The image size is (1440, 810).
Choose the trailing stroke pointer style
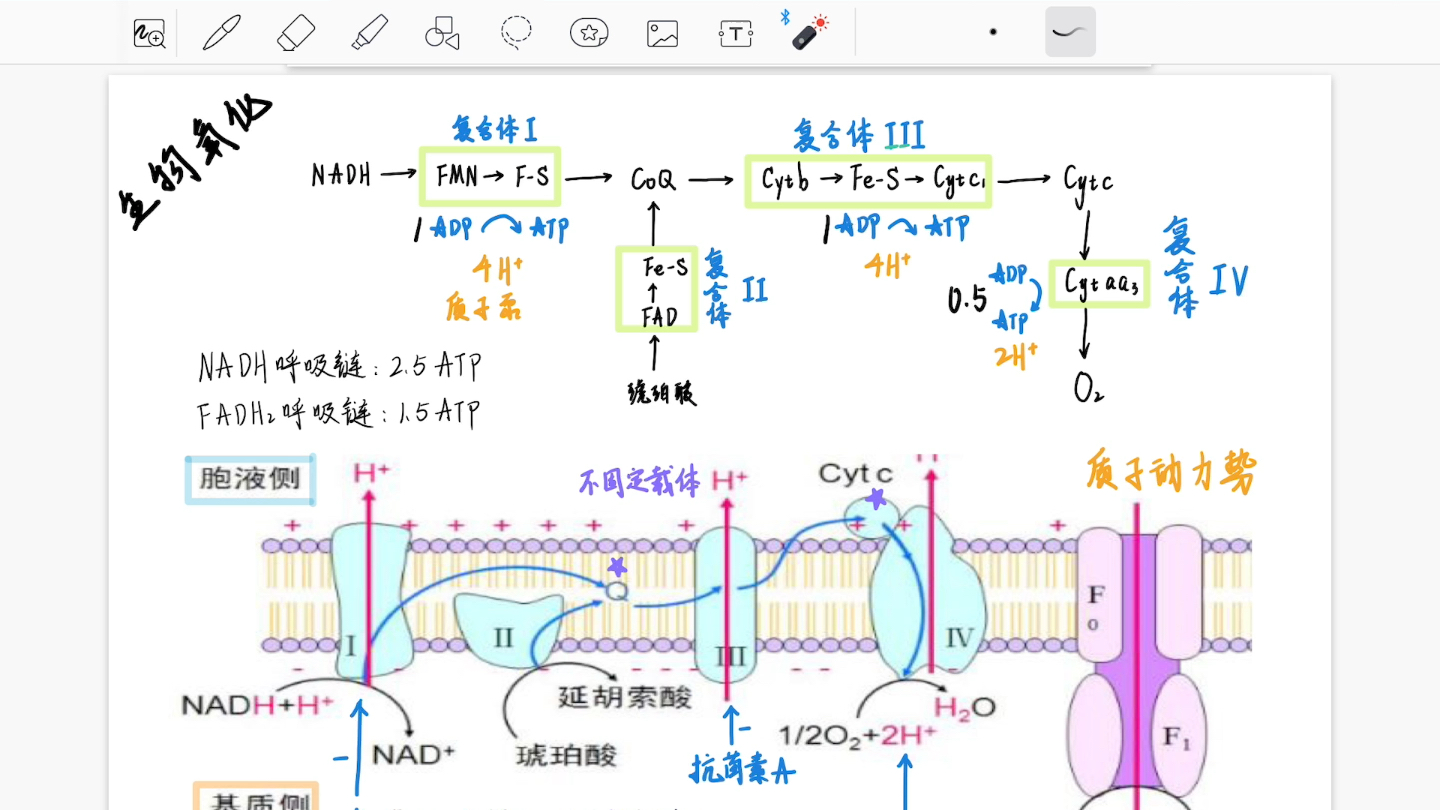coord(1070,32)
